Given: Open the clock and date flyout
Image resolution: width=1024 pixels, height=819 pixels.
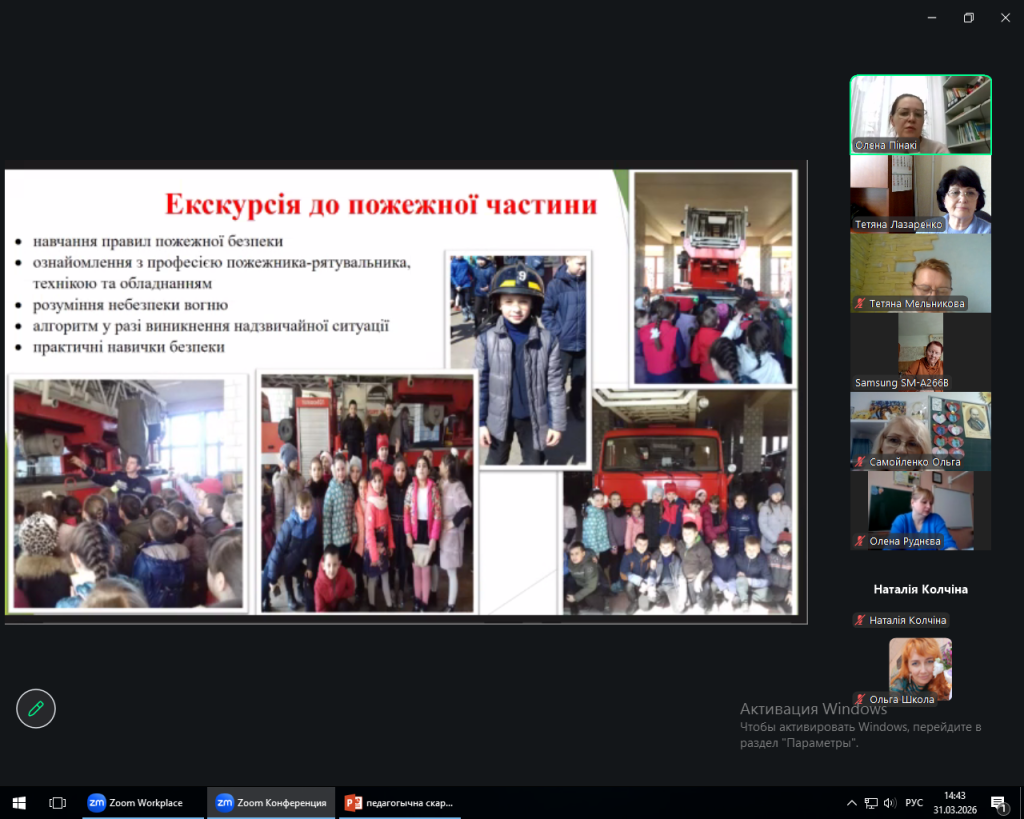Looking at the screenshot, I should 953,802.
